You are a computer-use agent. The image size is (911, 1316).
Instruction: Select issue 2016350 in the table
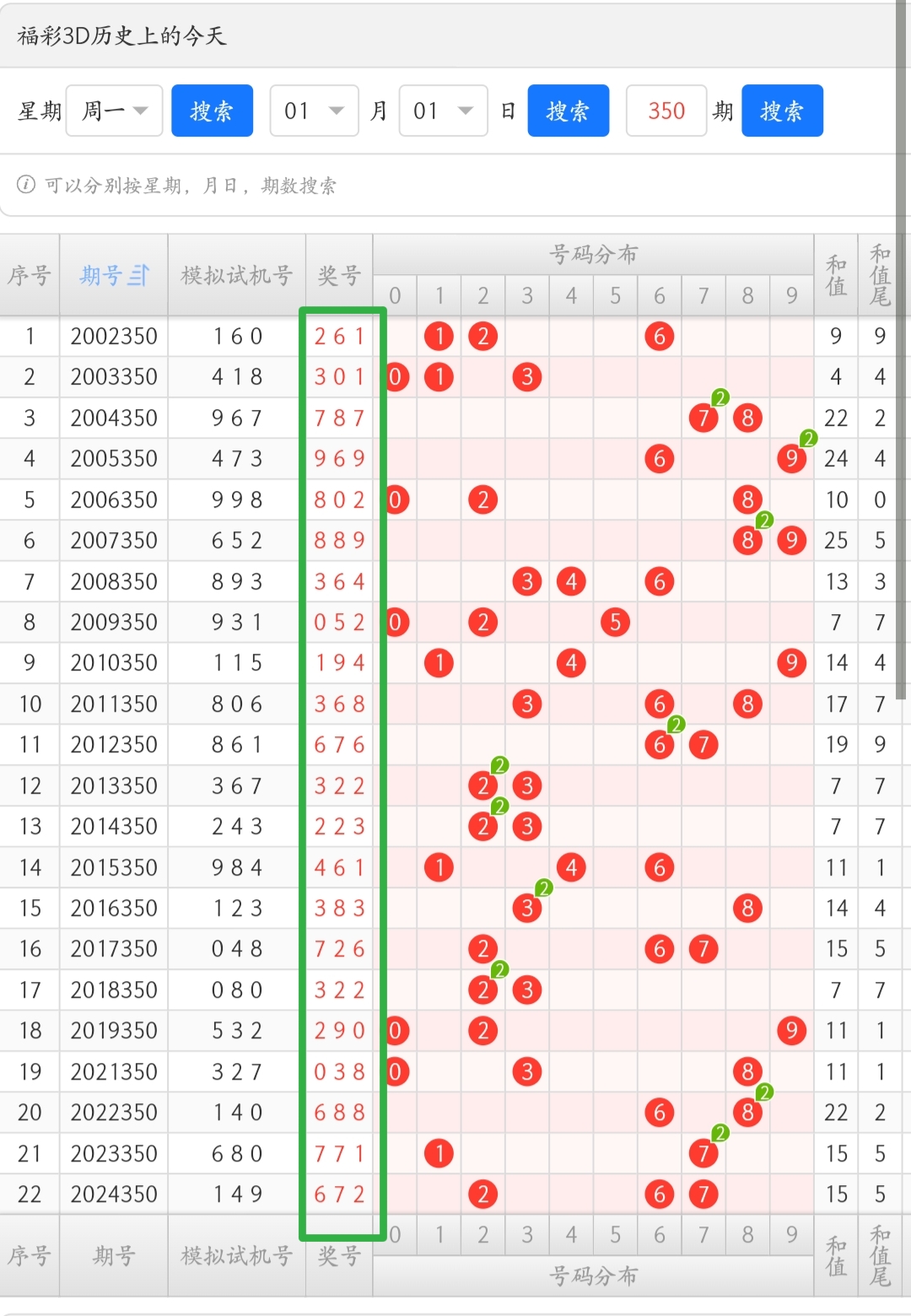click(x=114, y=908)
